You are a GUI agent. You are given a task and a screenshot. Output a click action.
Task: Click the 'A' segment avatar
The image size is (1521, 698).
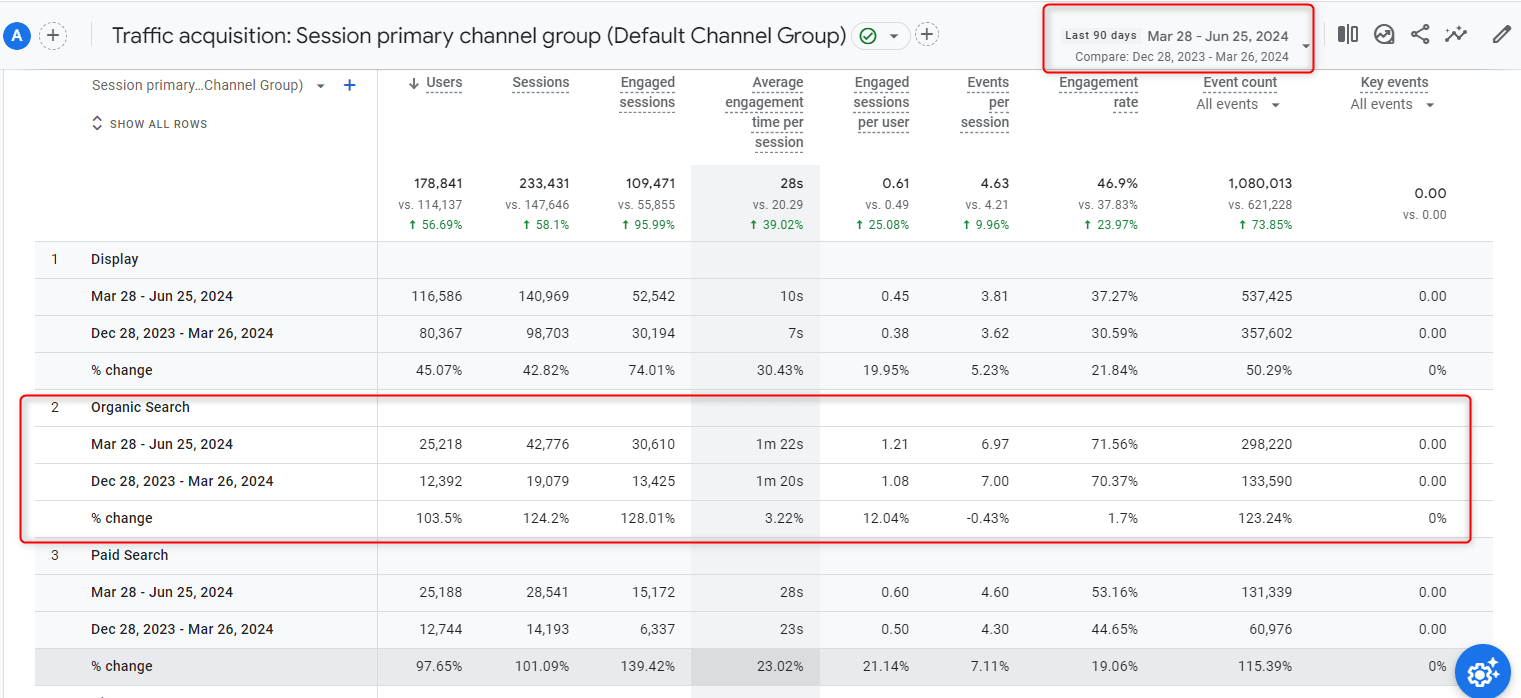point(17,36)
